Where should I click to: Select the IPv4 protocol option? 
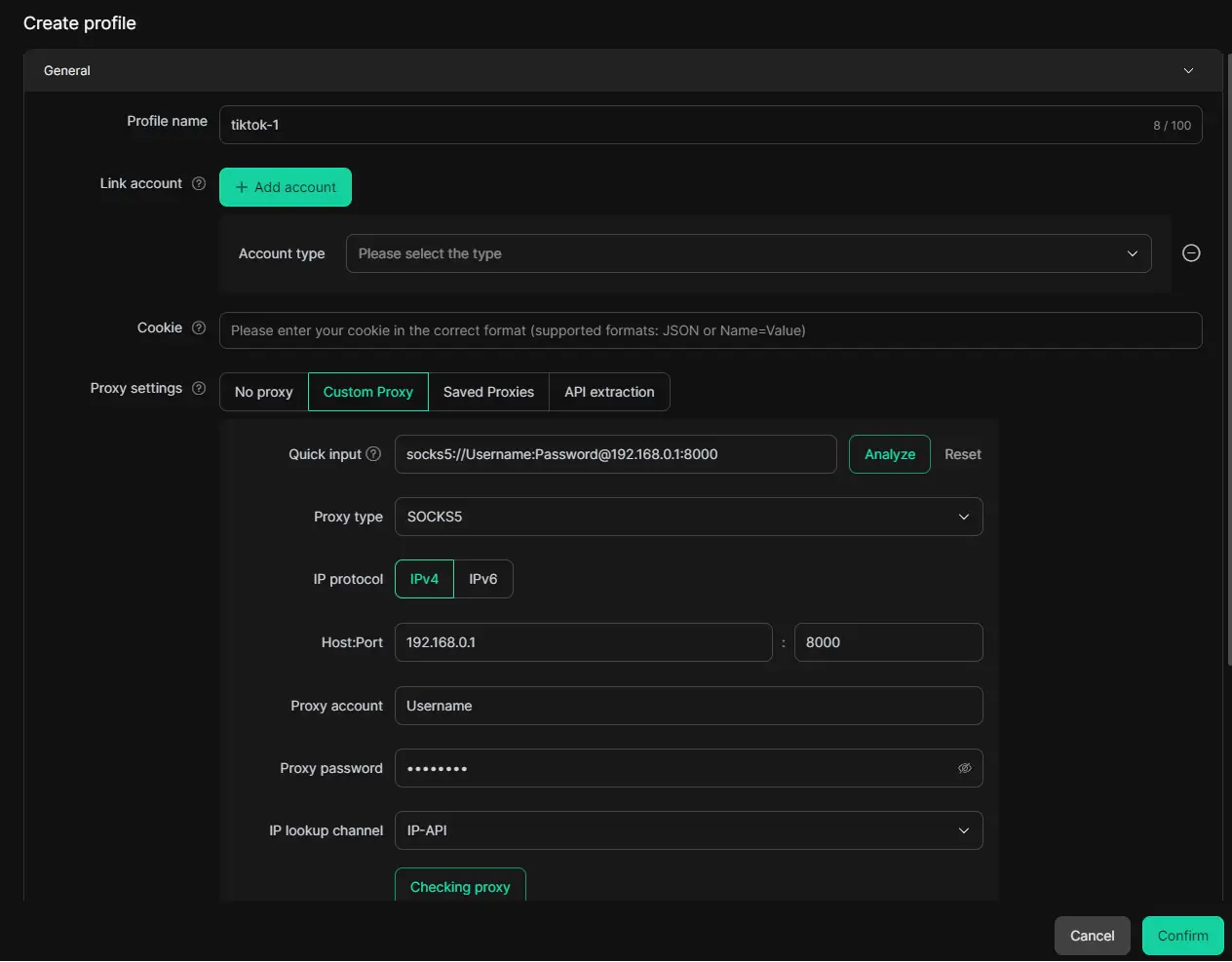tap(424, 579)
